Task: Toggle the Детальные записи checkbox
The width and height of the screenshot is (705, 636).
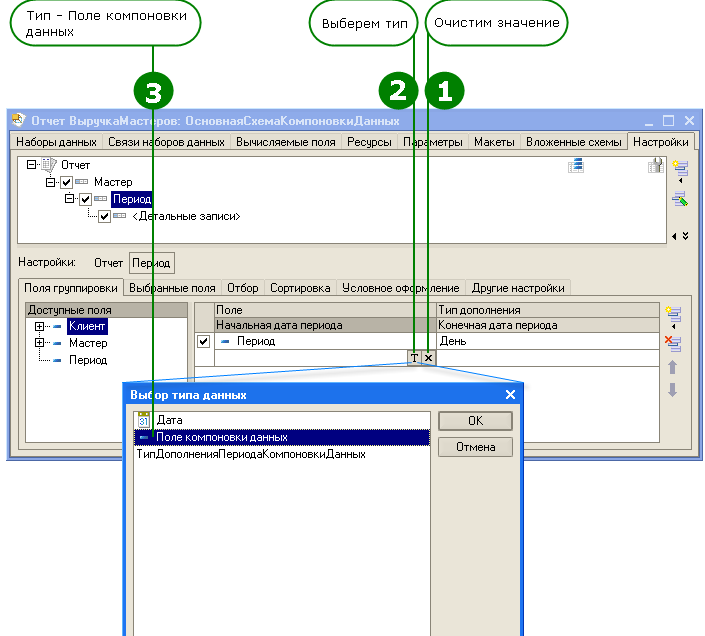Action: pos(104,216)
